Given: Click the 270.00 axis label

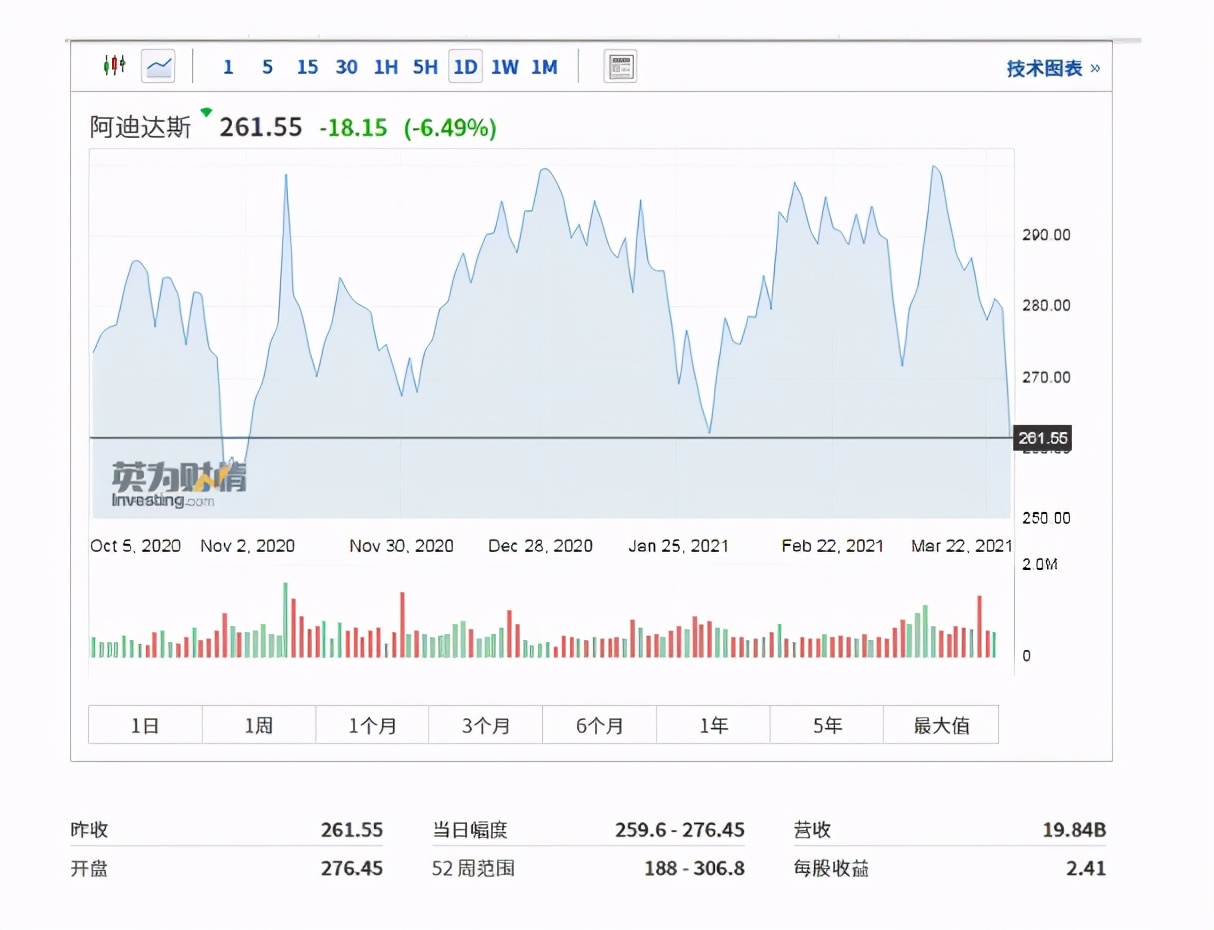Looking at the screenshot, I should coord(1046,377).
